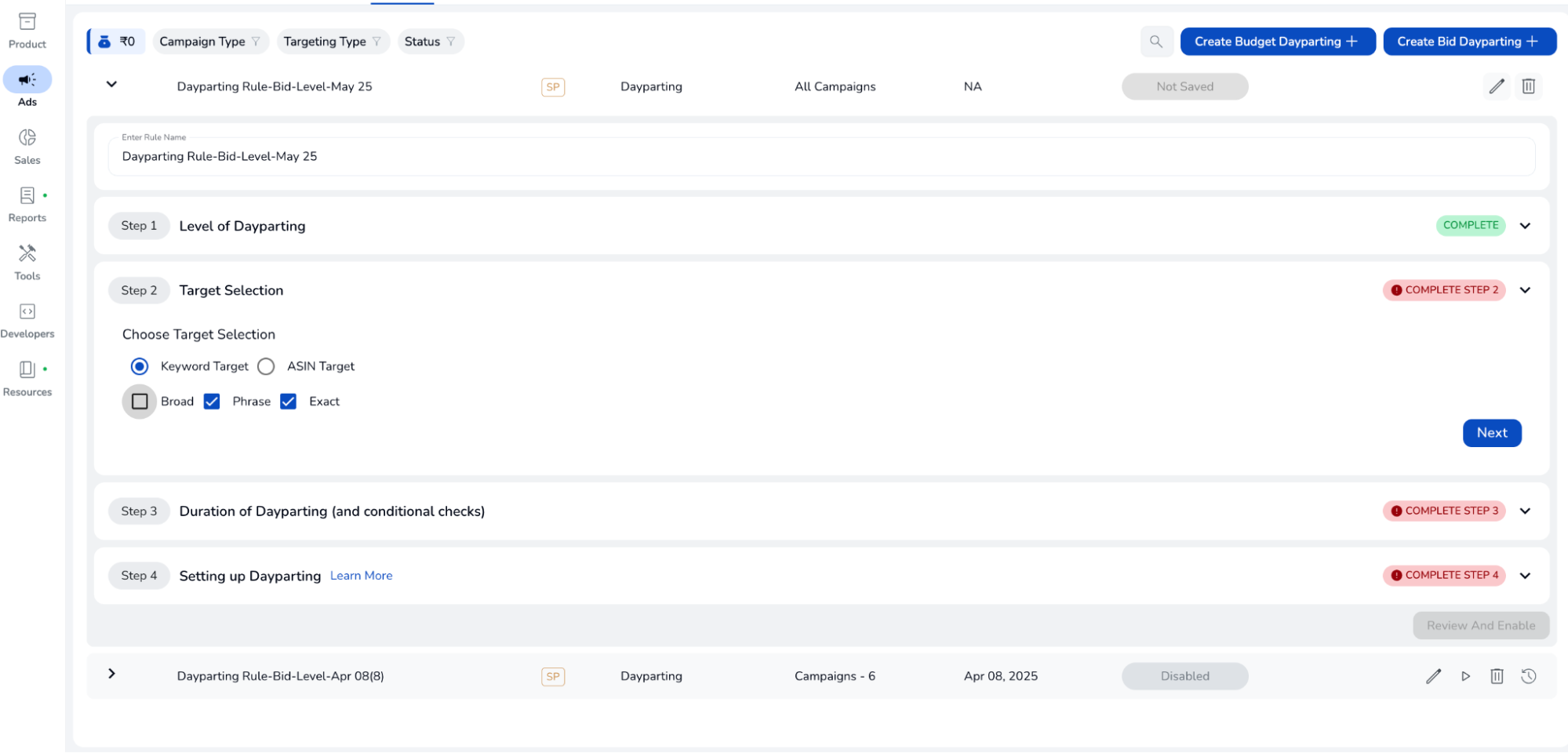Click the All Campaigns cell
Viewport: 1568px width, 753px height.
click(835, 86)
